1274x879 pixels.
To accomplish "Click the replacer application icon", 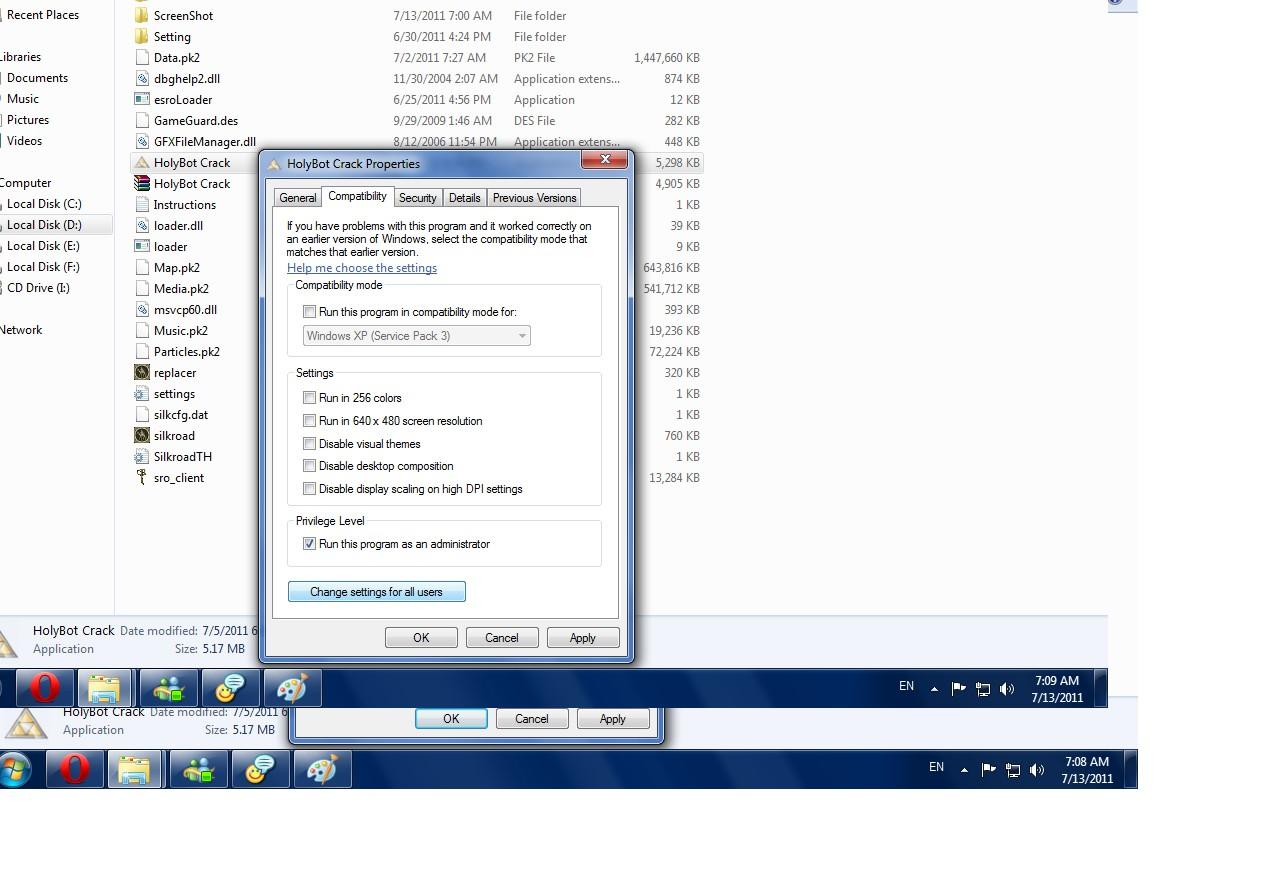I will (x=142, y=373).
